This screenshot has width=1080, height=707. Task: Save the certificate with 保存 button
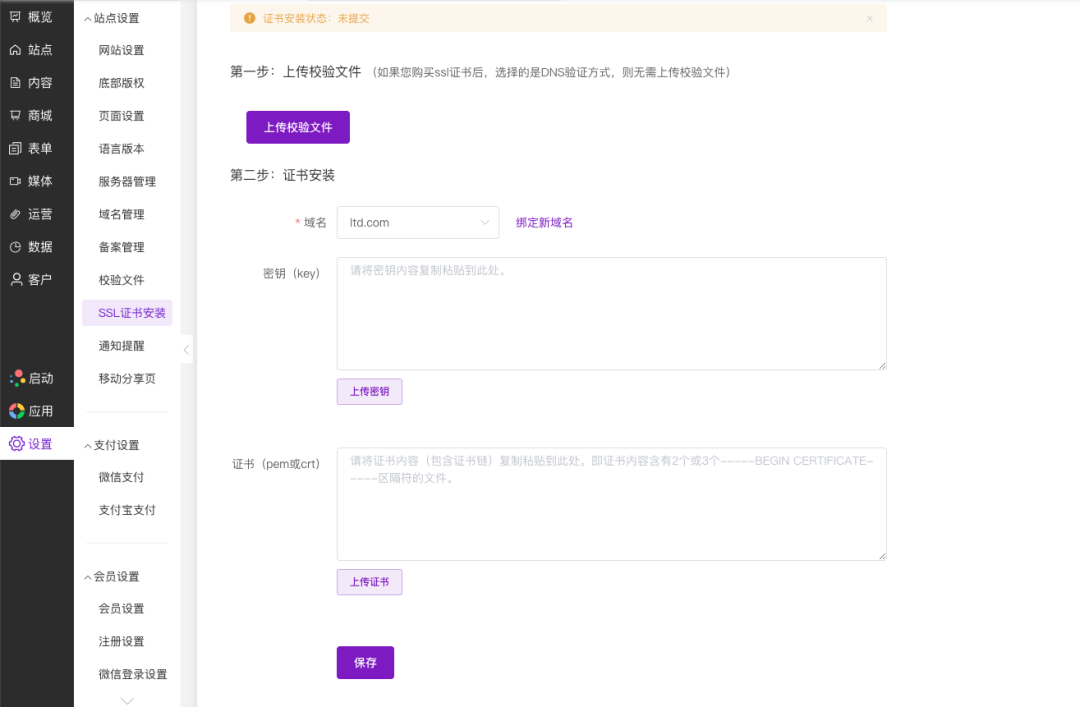[x=365, y=663]
